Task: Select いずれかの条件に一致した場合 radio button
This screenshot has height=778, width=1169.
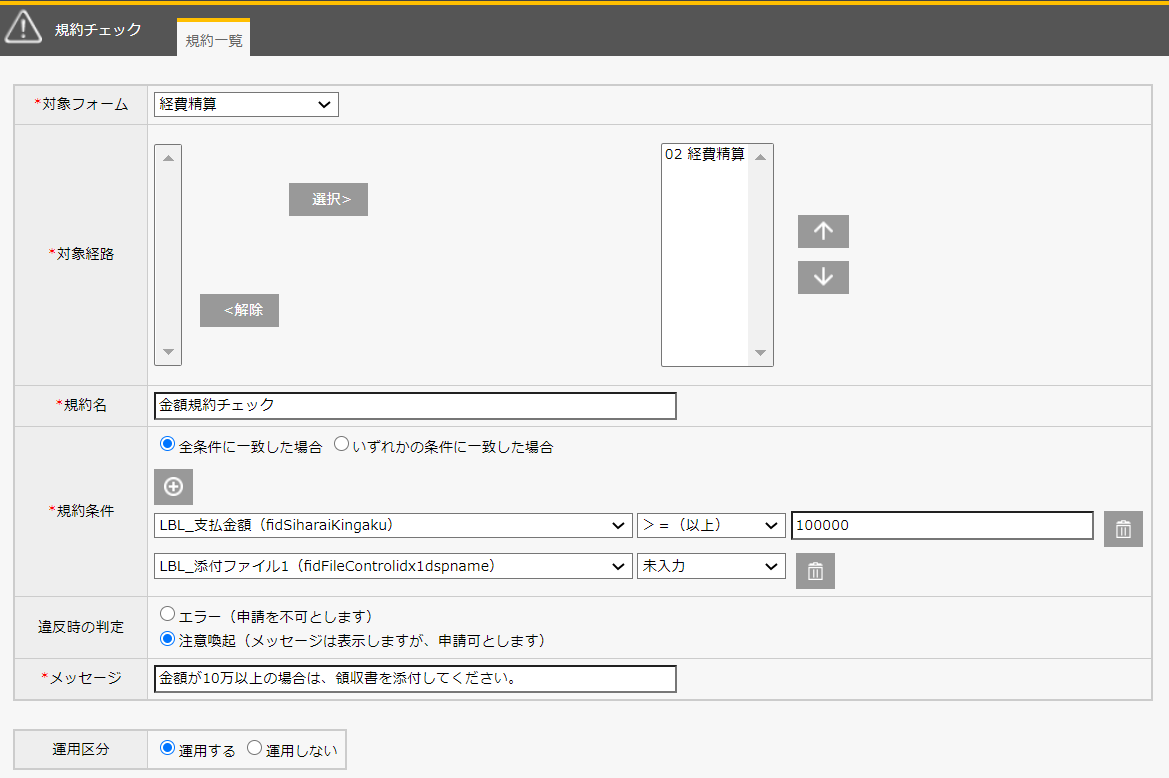Action: (341, 444)
